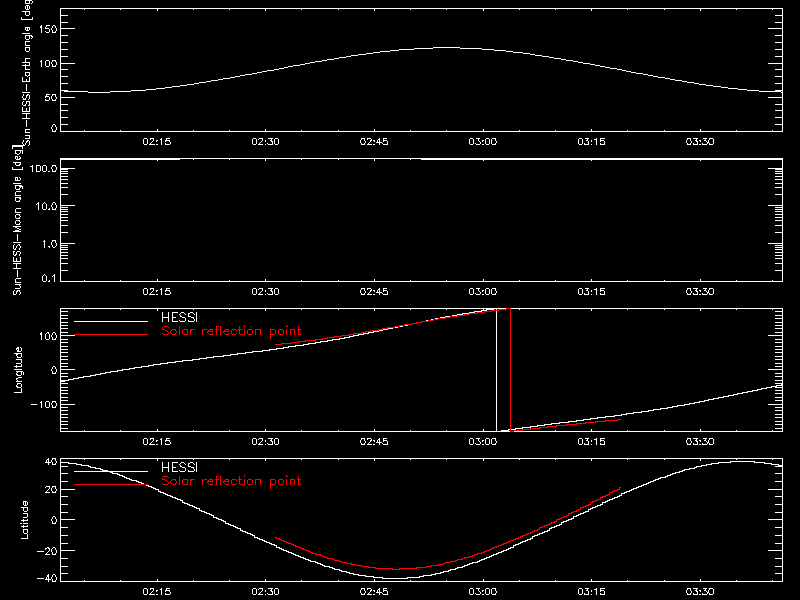Select the 02:45 time label under Moon angle plot
Image resolution: width=800 pixels, height=600 pixels.
[374, 291]
